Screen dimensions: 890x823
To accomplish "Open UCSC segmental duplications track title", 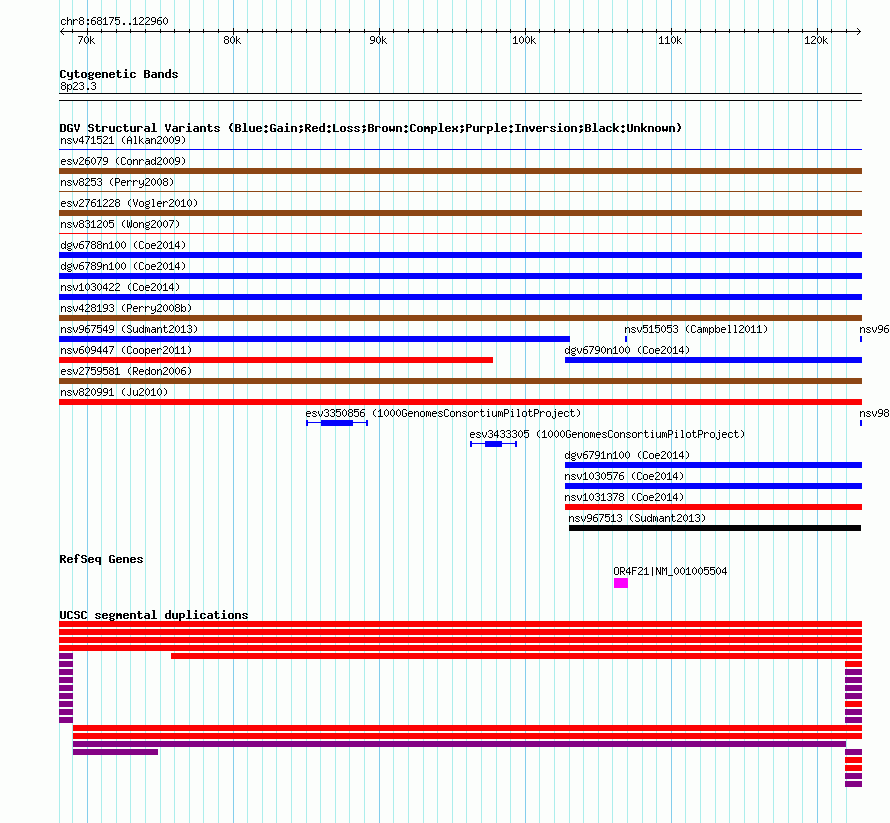I will coord(154,615).
